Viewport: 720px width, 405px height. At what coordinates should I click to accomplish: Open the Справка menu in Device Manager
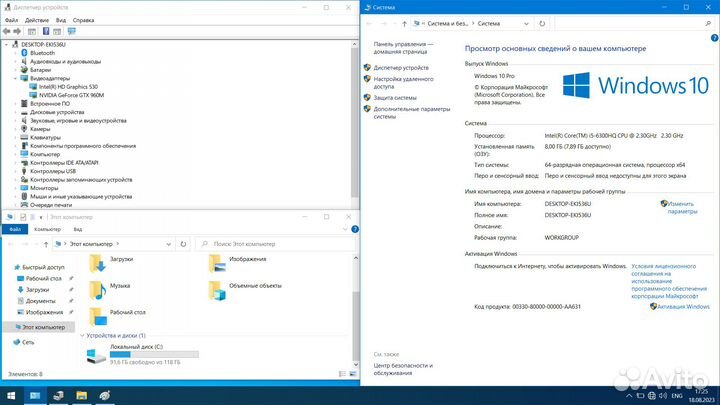[x=83, y=20]
